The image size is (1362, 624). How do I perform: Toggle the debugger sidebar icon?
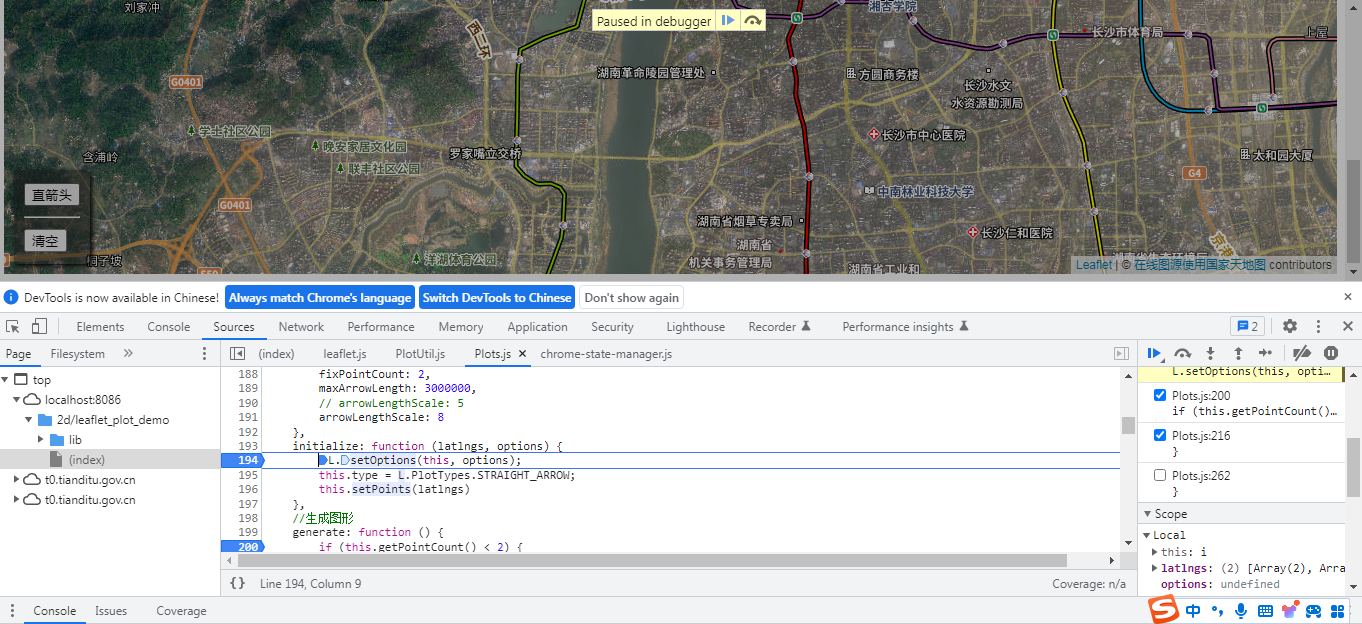pos(1121,354)
